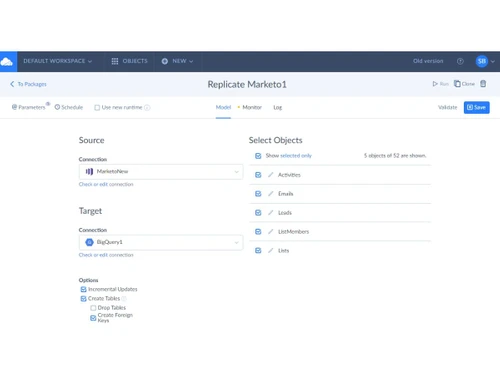Open the New menu
Screen dimensions: 500x375
(177, 61)
